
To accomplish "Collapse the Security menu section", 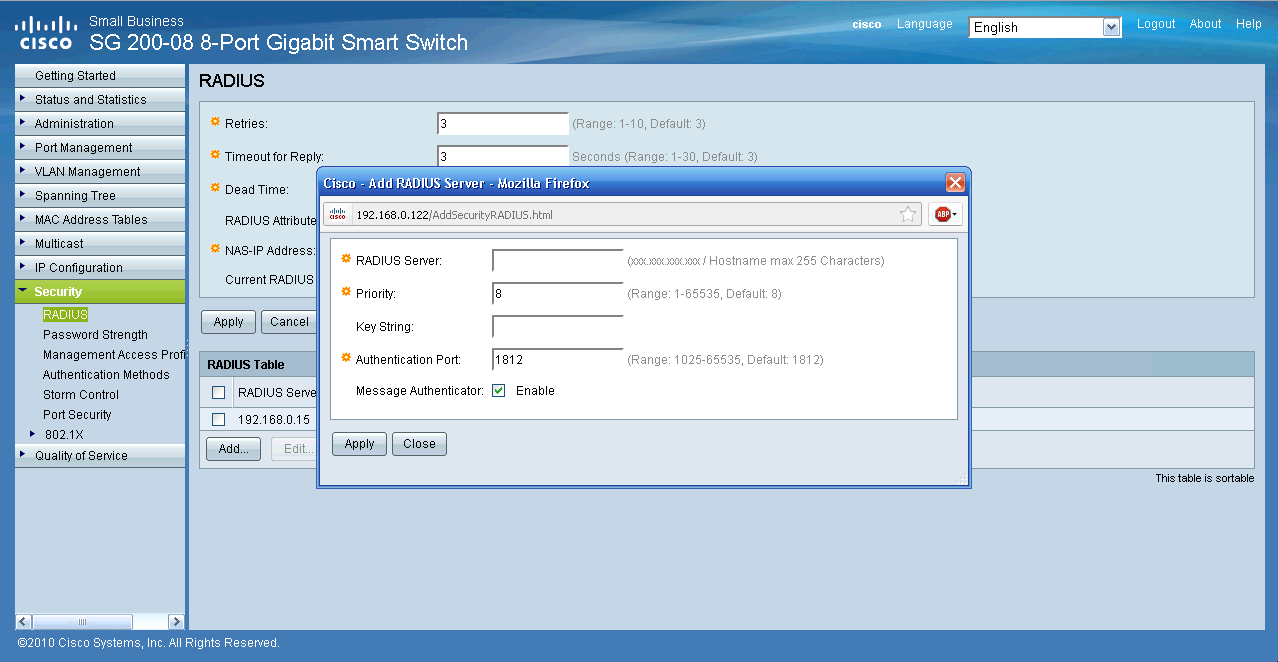I will pos(58,292).
